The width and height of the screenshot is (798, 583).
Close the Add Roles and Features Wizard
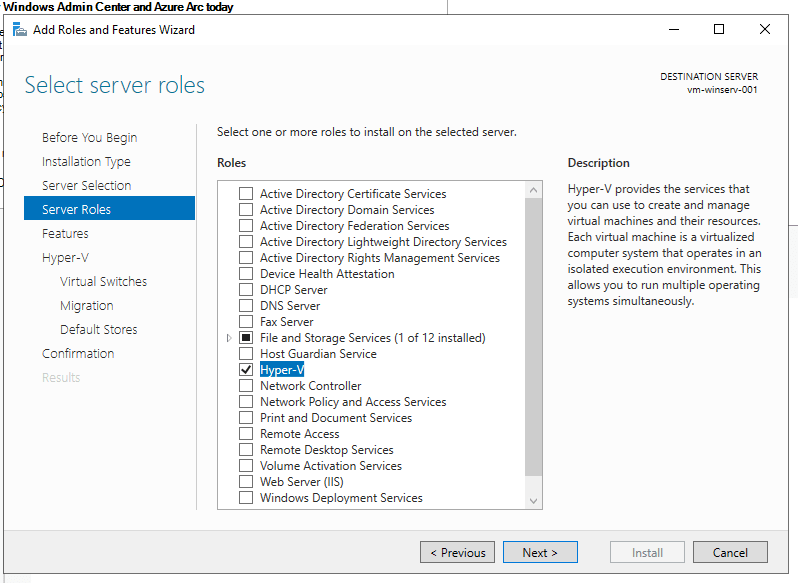coord(764,30)
